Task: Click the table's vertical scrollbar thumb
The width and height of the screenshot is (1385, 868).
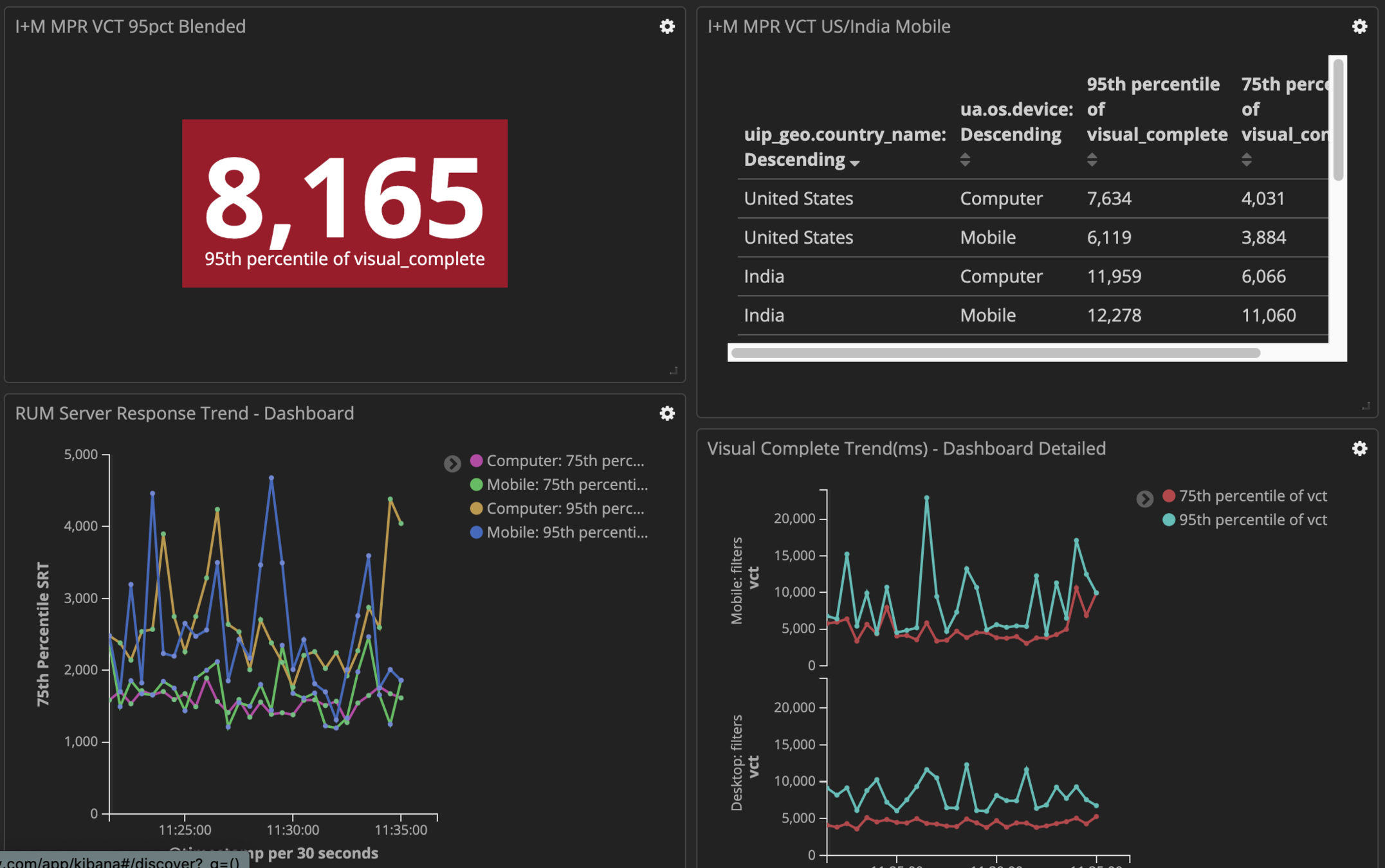Action: tap(1338, 120)
